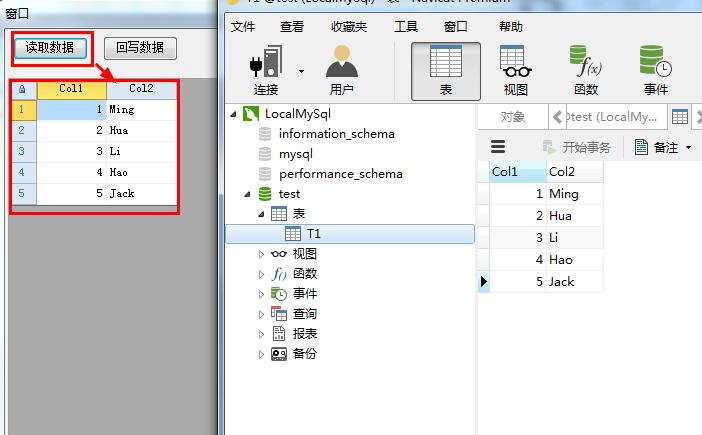702x435 pixels.
Task: Open the 窗口 menu in Navicat
Action: (x=455, y=27)
